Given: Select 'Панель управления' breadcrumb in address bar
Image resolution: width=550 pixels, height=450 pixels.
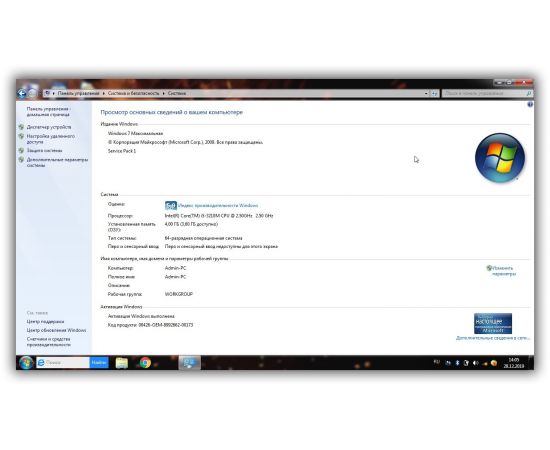Looking at the screenshot, I should point(78,93).
